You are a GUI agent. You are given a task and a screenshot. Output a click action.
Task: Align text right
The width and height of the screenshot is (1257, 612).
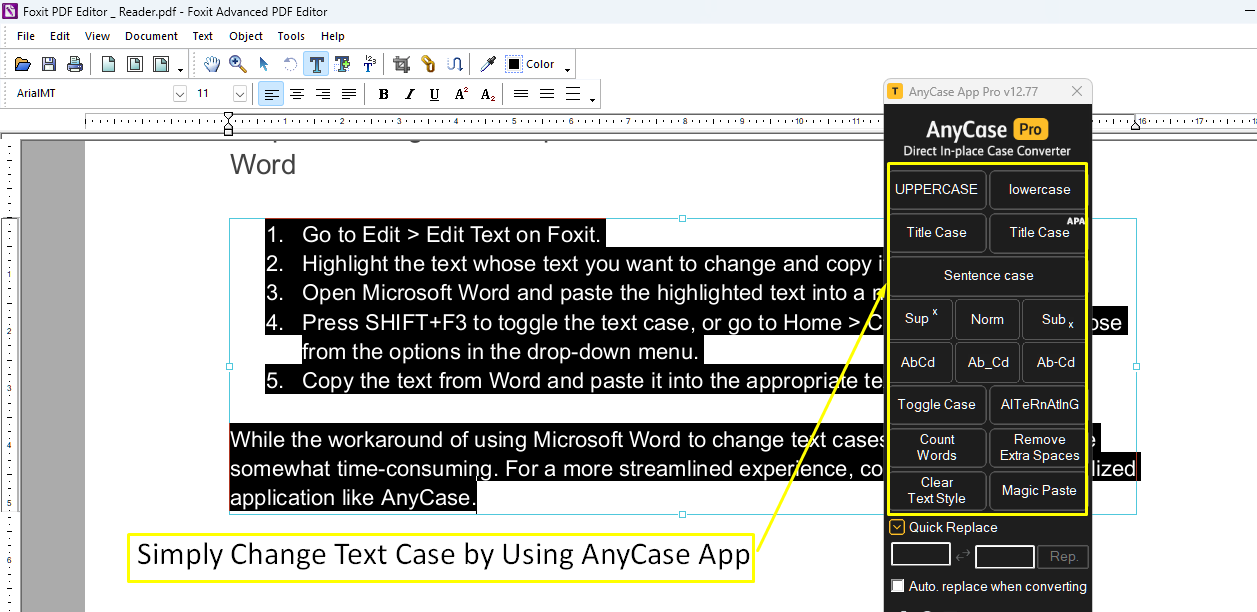tap(323, 94)
